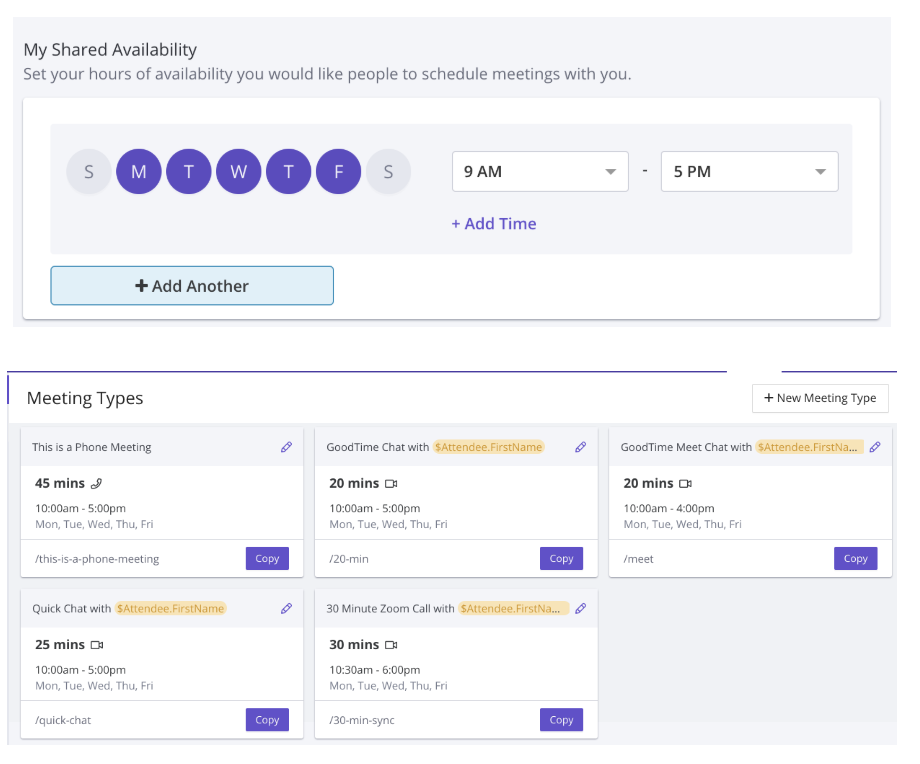The width and height of the screenshot is (920, 764).
Task: Open Quick Chat editor with pencil icon
Action: coord(286,609)
